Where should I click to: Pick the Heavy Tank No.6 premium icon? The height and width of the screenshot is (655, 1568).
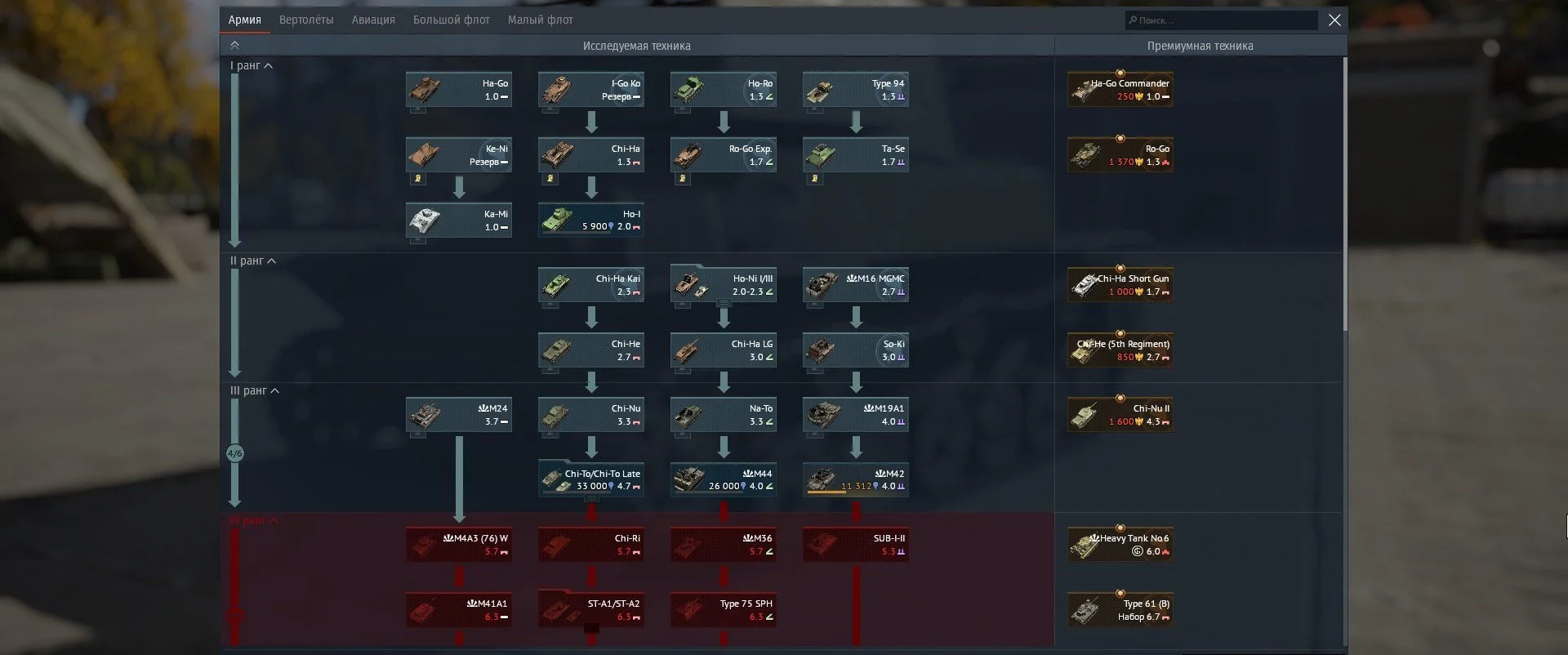(1086, 545)
